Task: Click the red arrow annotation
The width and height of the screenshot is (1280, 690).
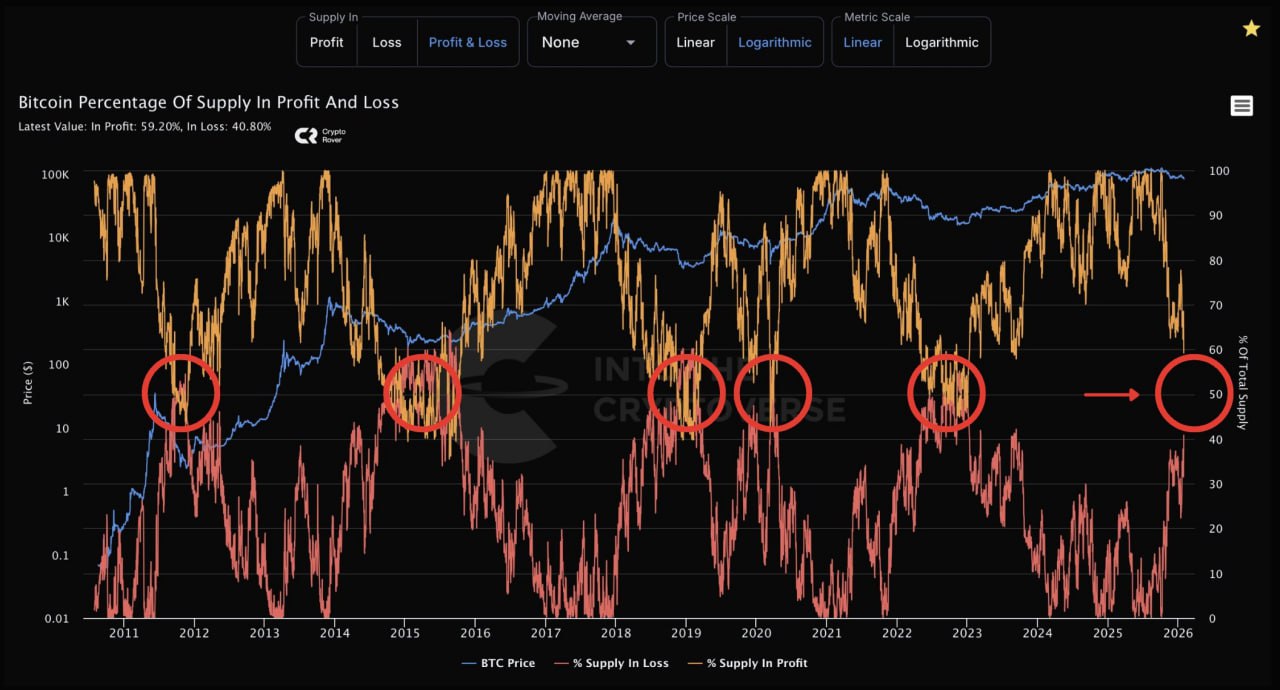Action: tap(1111, 395)
